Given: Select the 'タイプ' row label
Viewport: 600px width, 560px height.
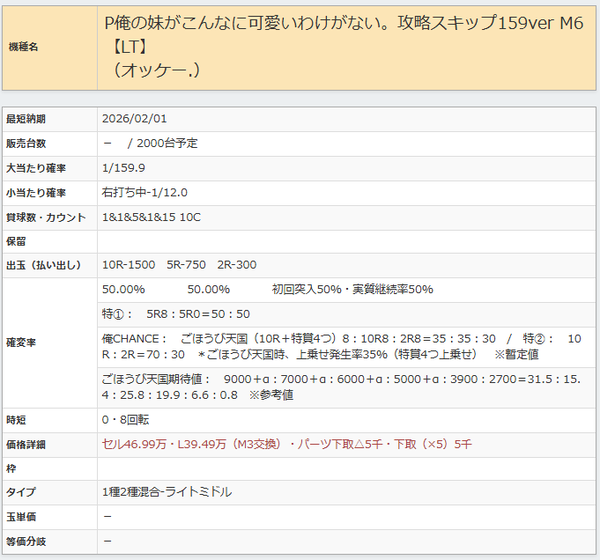Looking at the screenshot, I should click(21, 492).
